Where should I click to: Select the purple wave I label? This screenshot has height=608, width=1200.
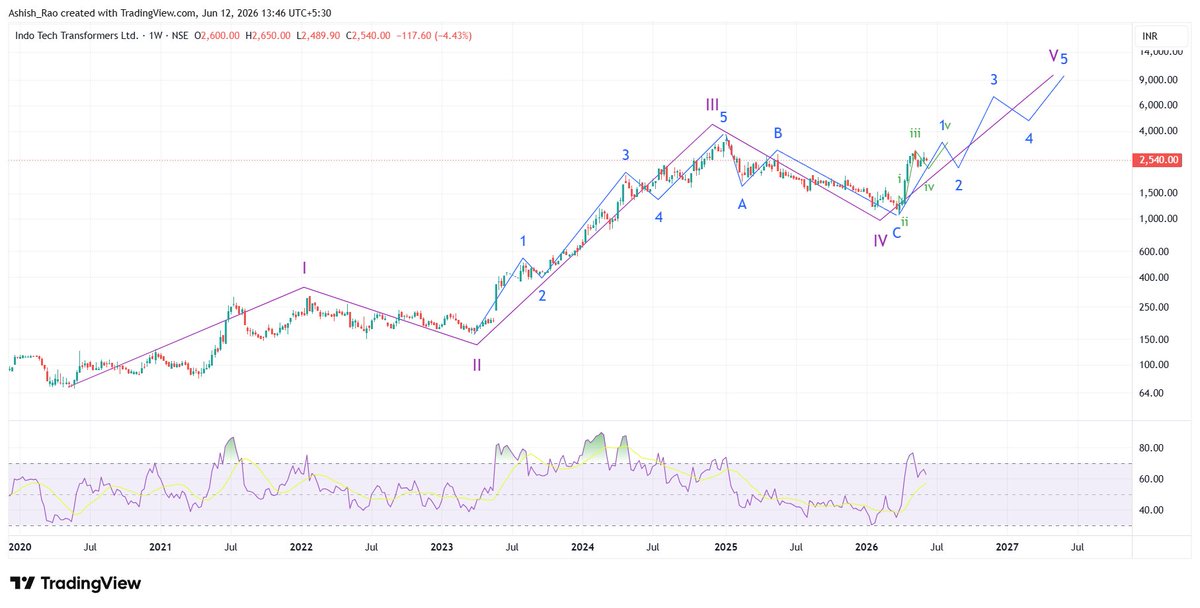[305, 267]
